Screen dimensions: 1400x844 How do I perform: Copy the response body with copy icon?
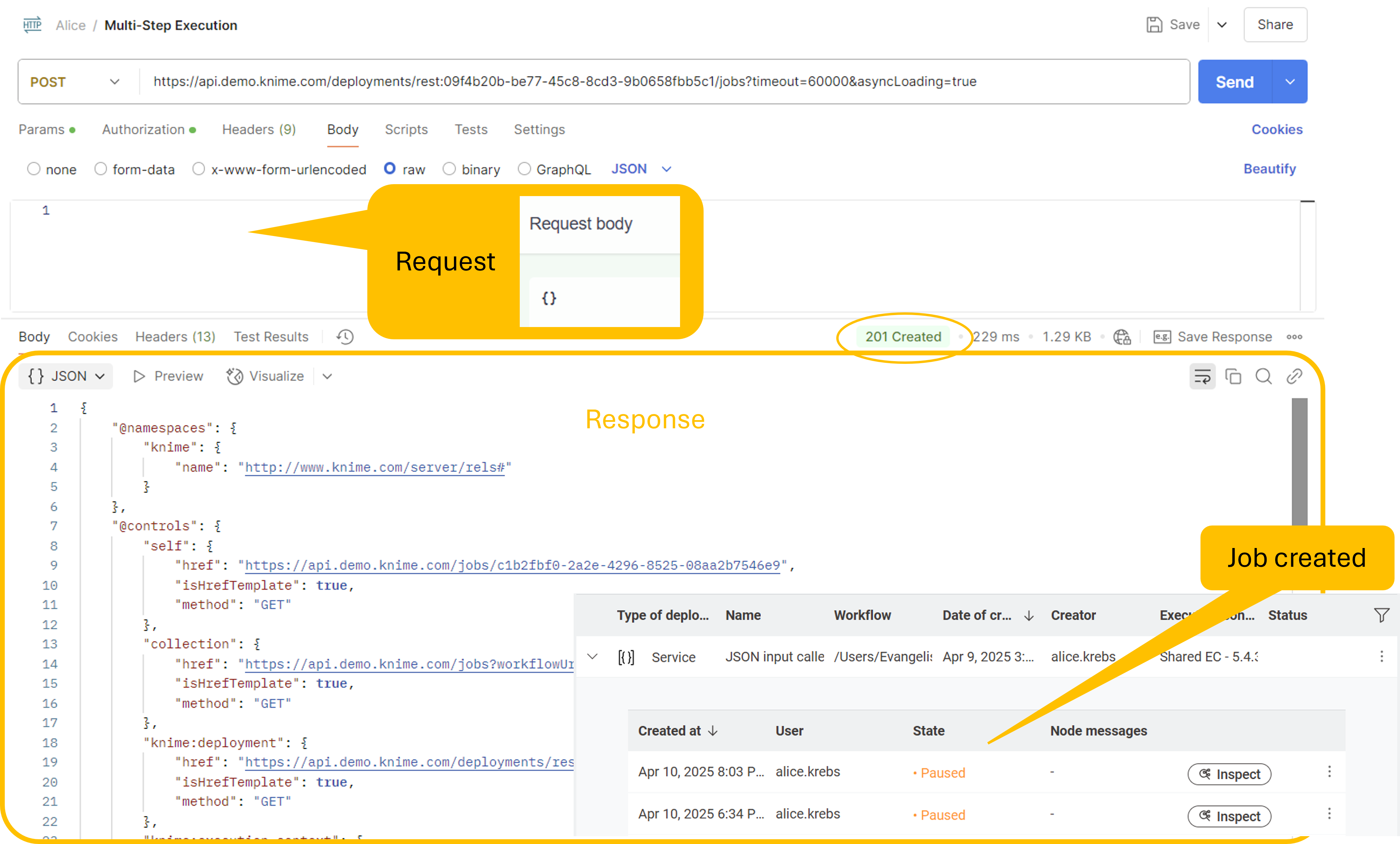click(x=1233, y=376)
